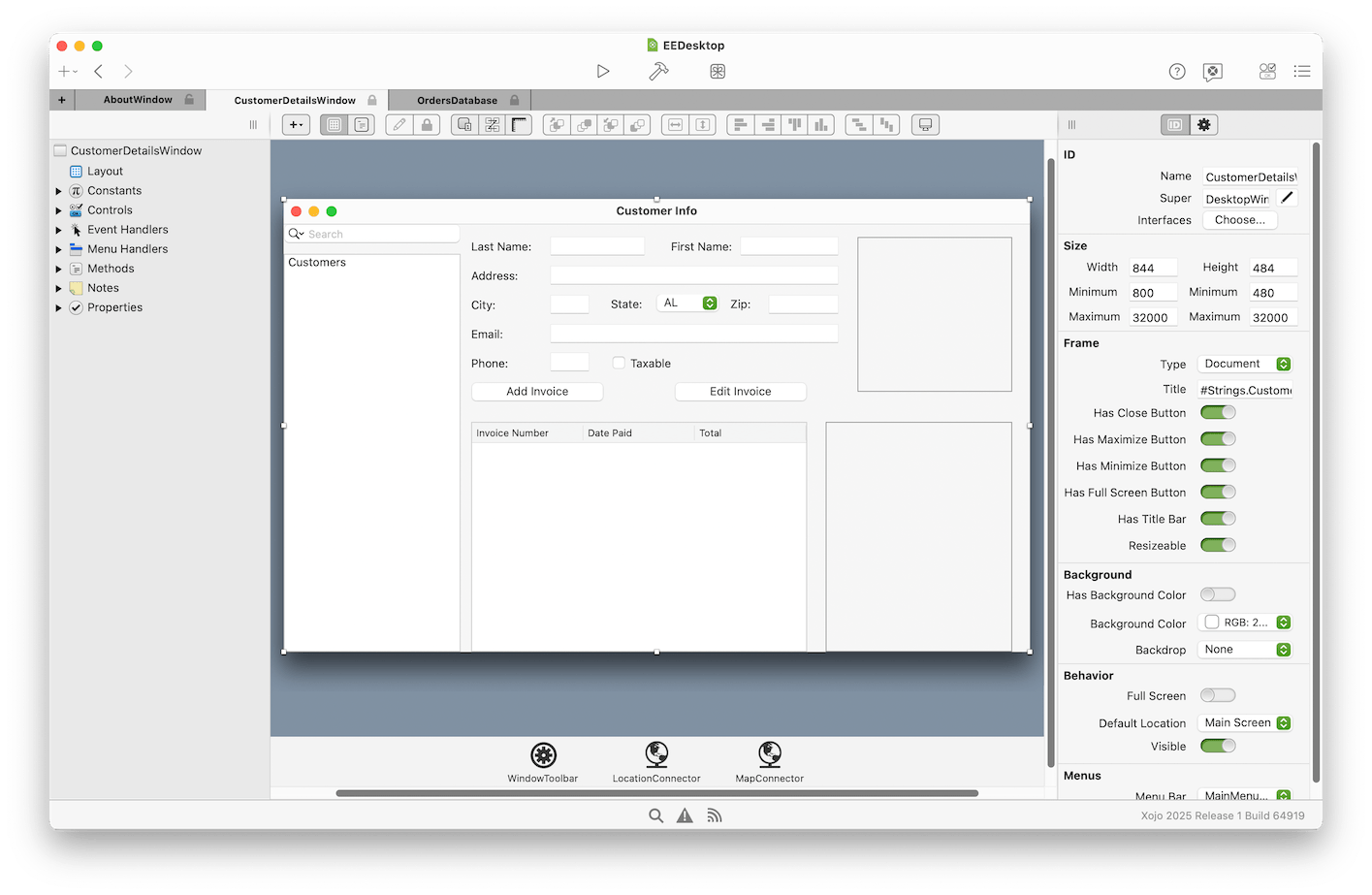Image resolution: width=1372 pixels, height=895 pixels.
Task: Switch to the OrdersDatabase tab
Action: pyautogui.click(x=458, y=100)
